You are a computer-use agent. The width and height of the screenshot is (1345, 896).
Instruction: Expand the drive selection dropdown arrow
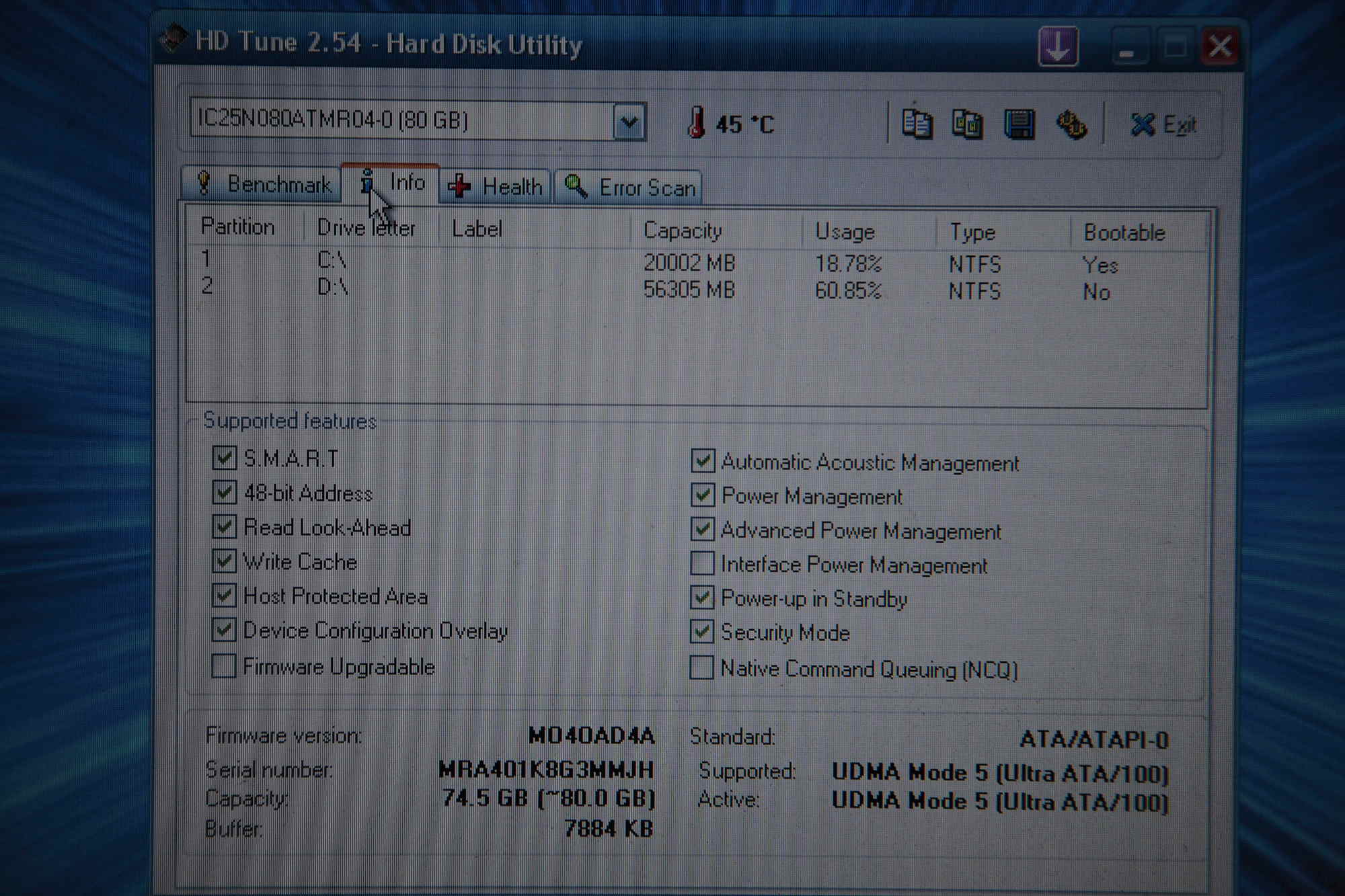coord(629,122)
